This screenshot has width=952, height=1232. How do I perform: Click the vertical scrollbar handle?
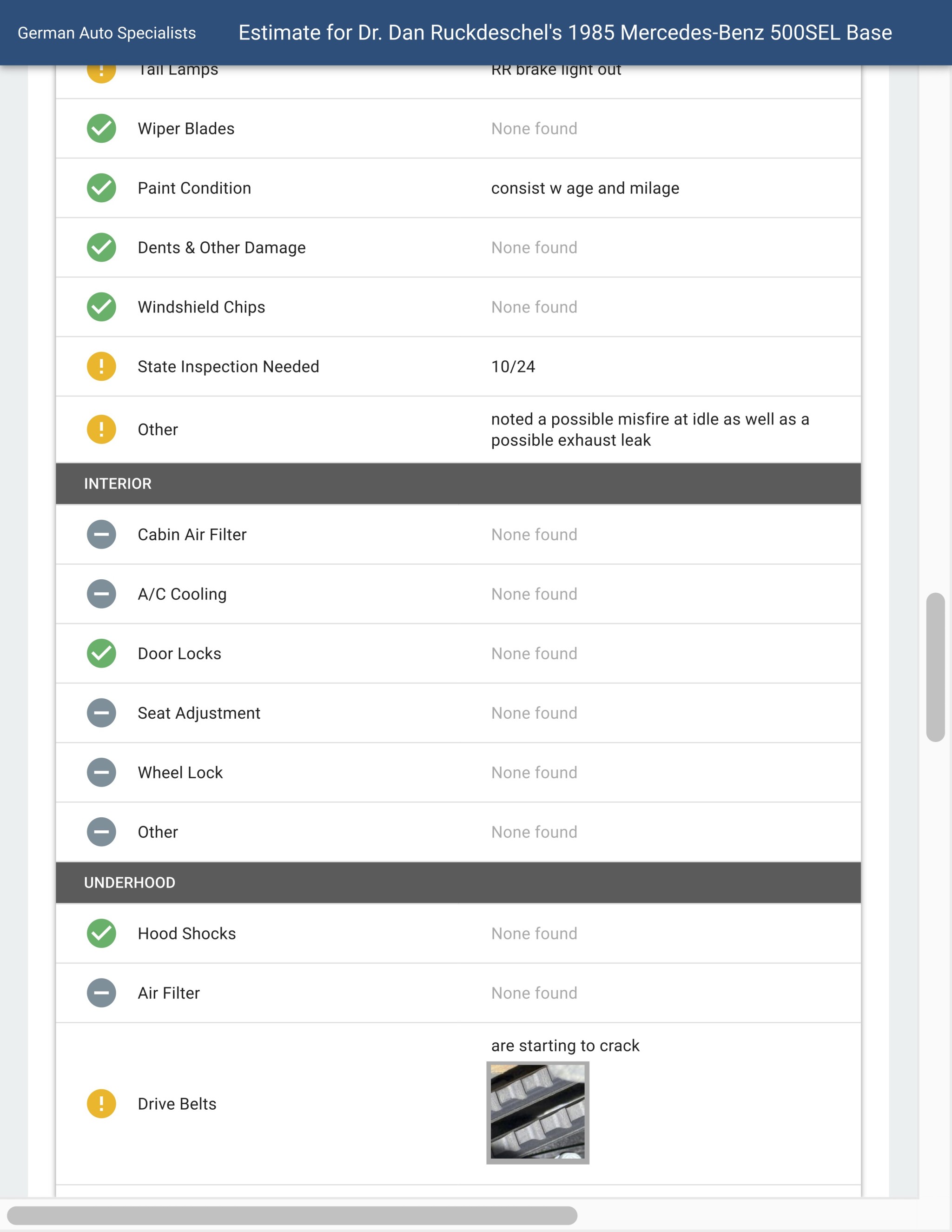[935, 667]
